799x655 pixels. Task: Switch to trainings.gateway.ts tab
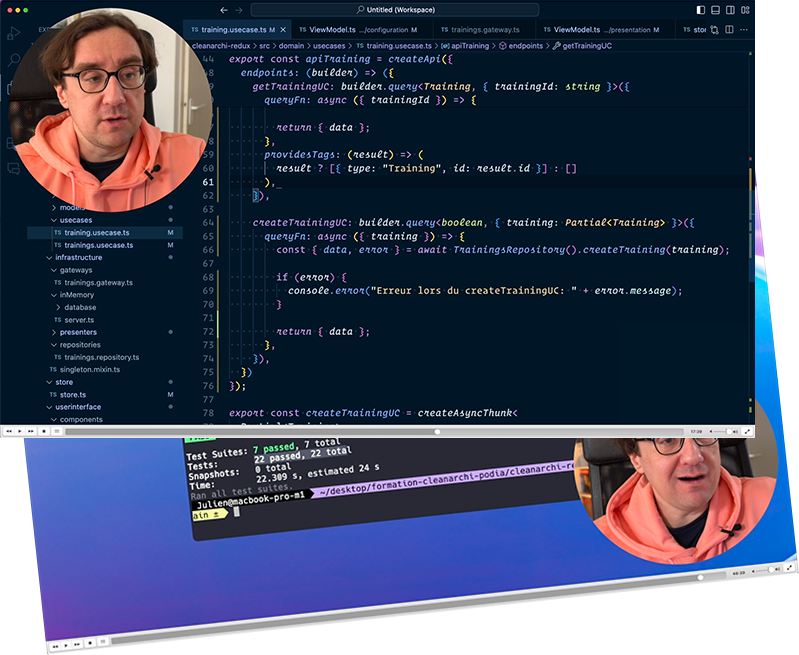pos(485,30)
